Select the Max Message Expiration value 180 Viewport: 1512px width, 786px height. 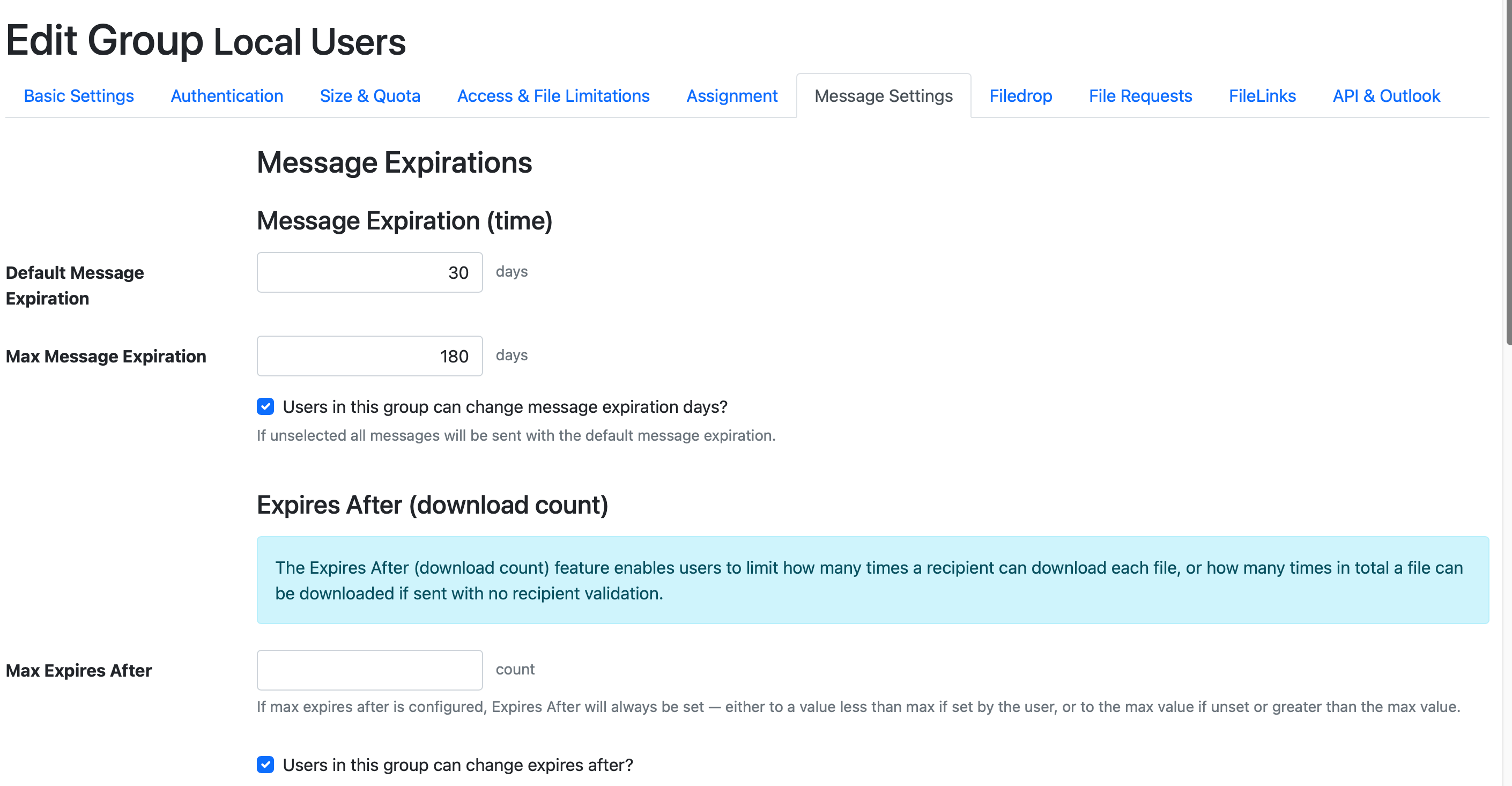[369, 355]
